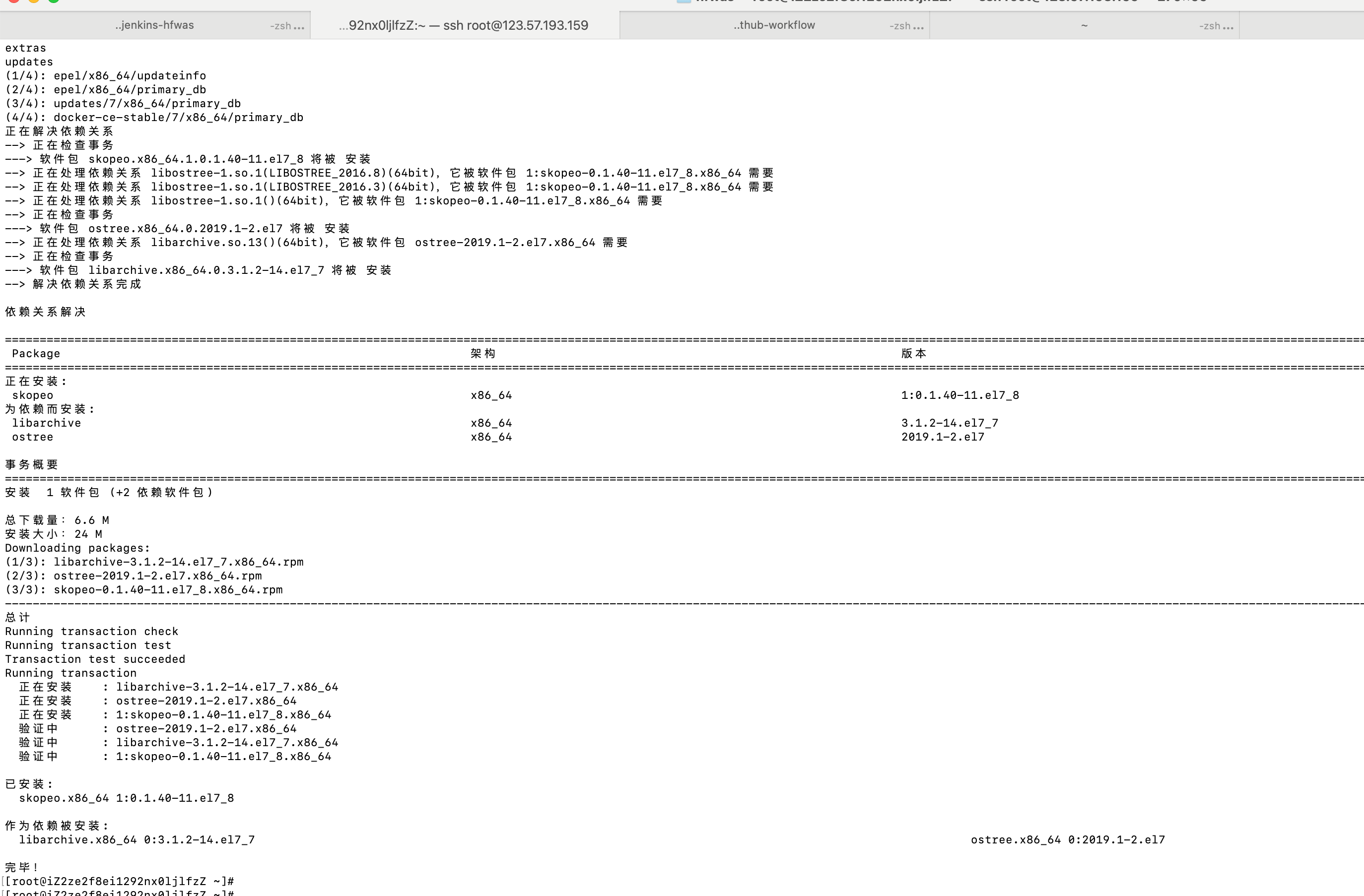The image size is (1364, 896).
Task: Switch to the ~ home directory tab
Action: 1085,25
